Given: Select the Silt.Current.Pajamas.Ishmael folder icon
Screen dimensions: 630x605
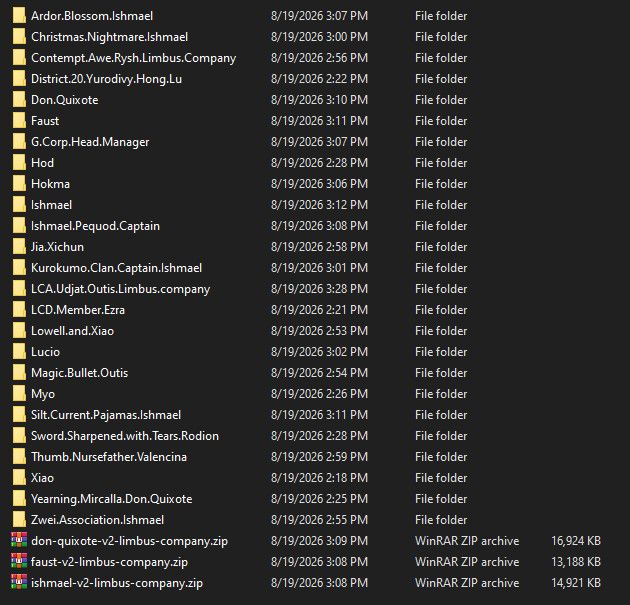Looking at the screenshot, I should [19, 415].
